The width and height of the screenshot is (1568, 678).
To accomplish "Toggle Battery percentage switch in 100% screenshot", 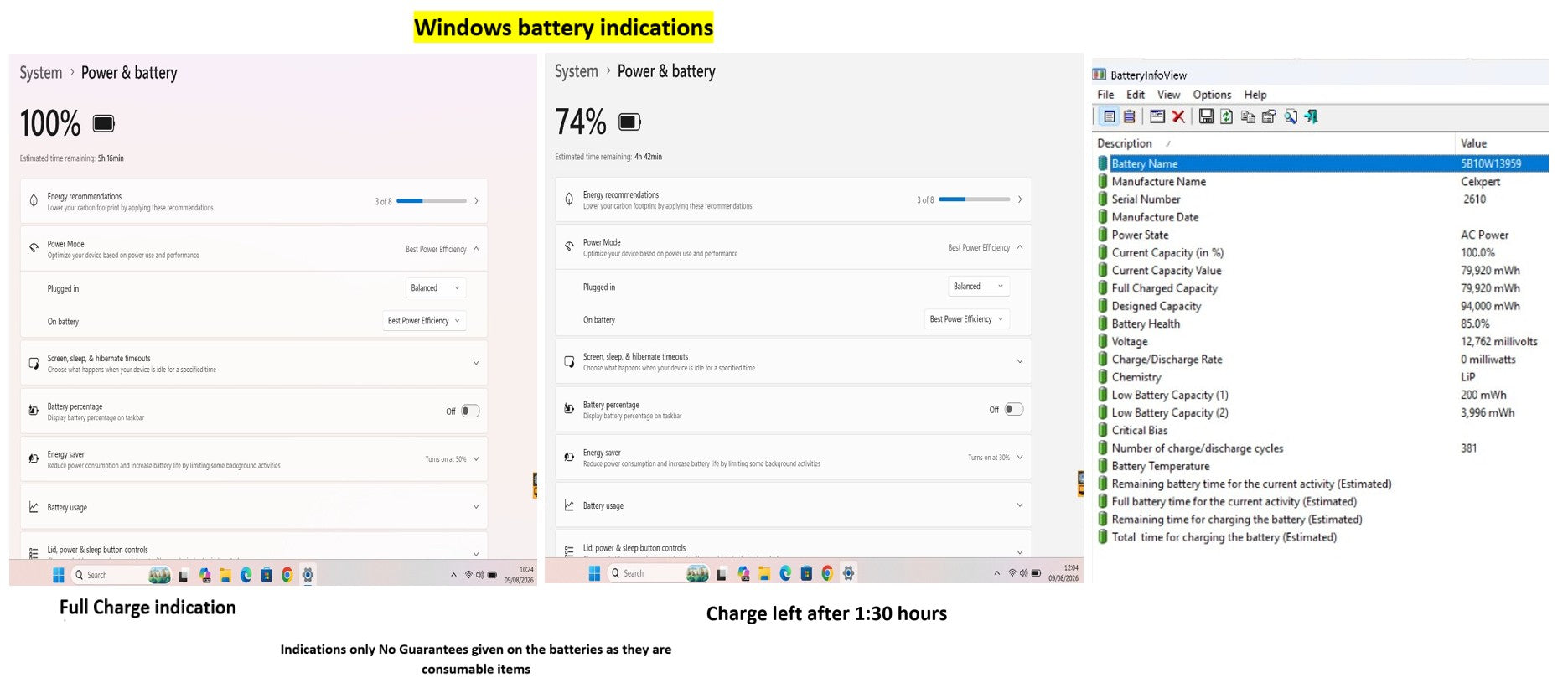I will [470, 411].
